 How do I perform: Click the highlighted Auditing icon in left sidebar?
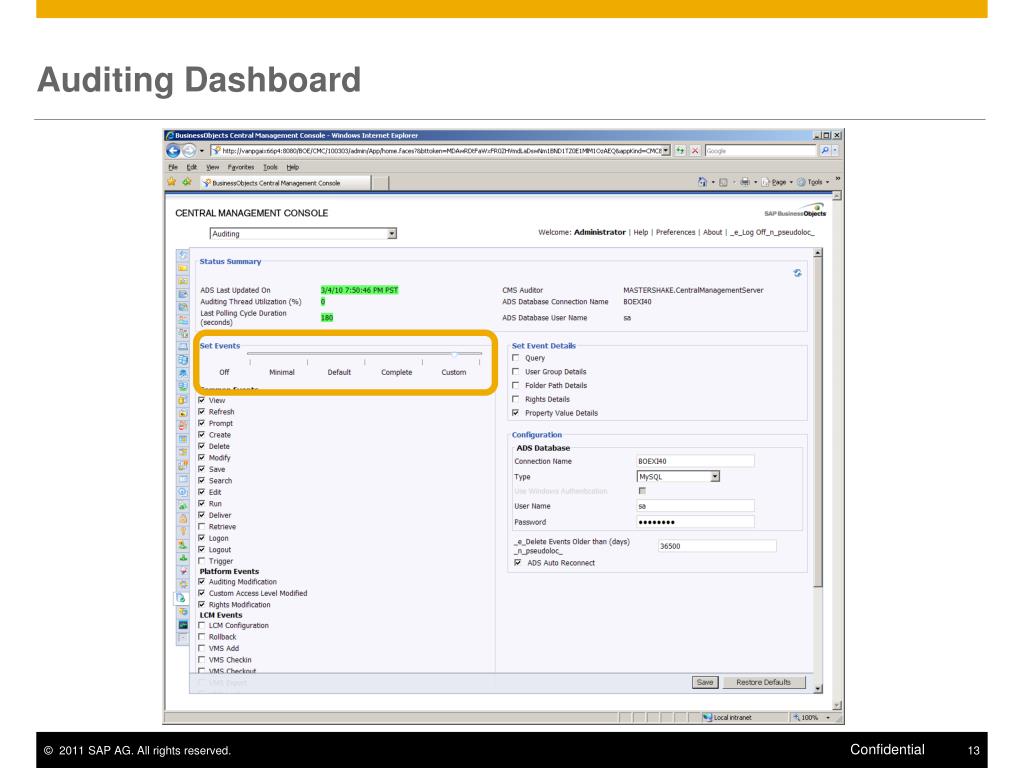[x=182, y=598]
